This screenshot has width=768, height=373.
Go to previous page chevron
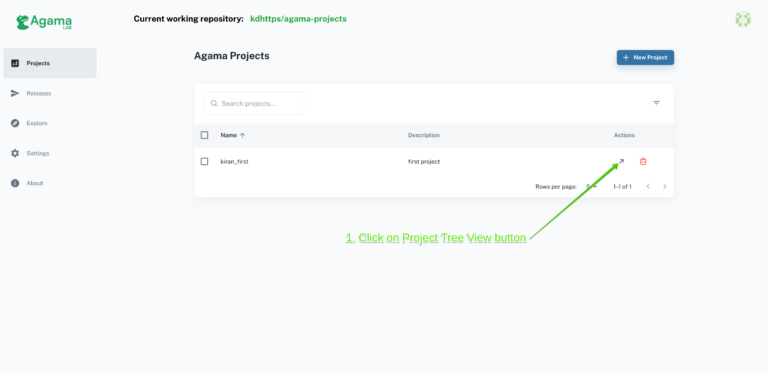(x=648, y=186)
